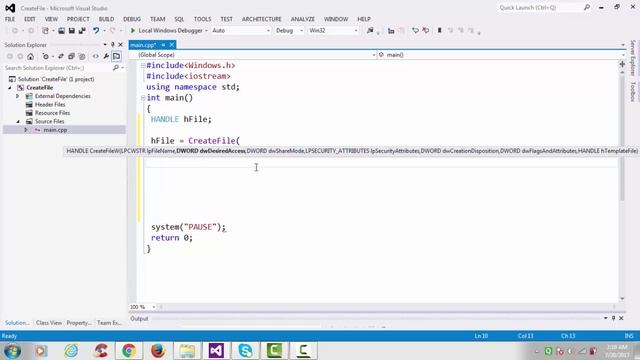Toggle Show All Files in Solution Explorer
Viewport: 640px width, 360px height.
[x=82, y=56]
